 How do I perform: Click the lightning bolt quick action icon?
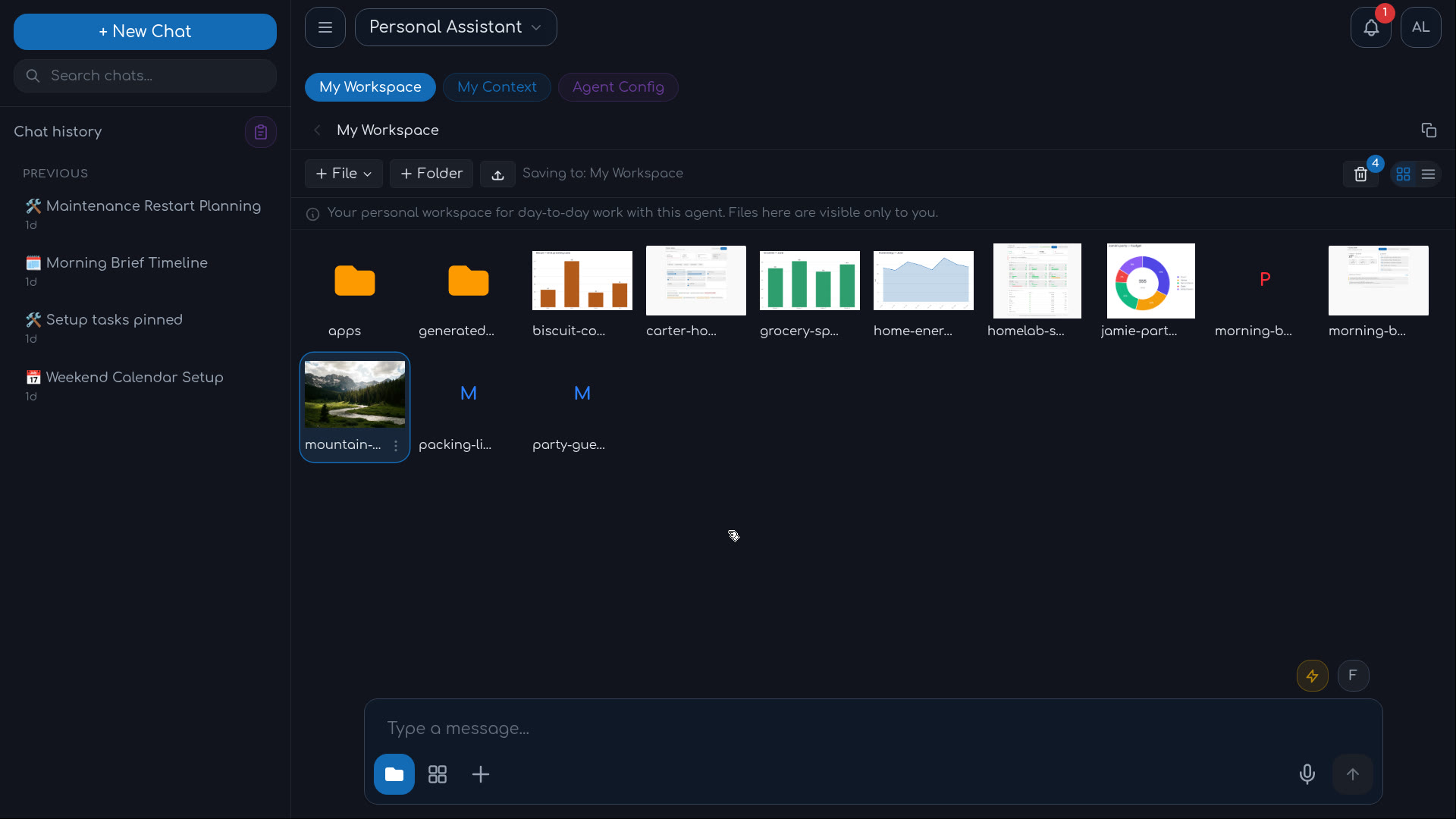click(x=1312, y=676)
